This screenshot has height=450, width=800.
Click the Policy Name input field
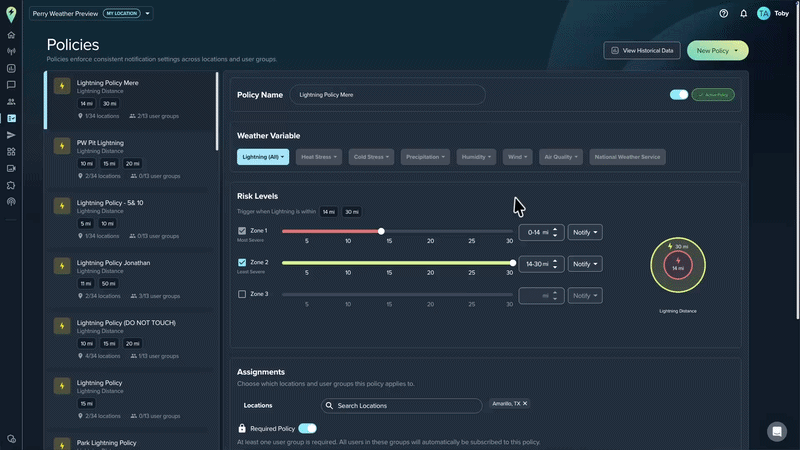[387, 95]
